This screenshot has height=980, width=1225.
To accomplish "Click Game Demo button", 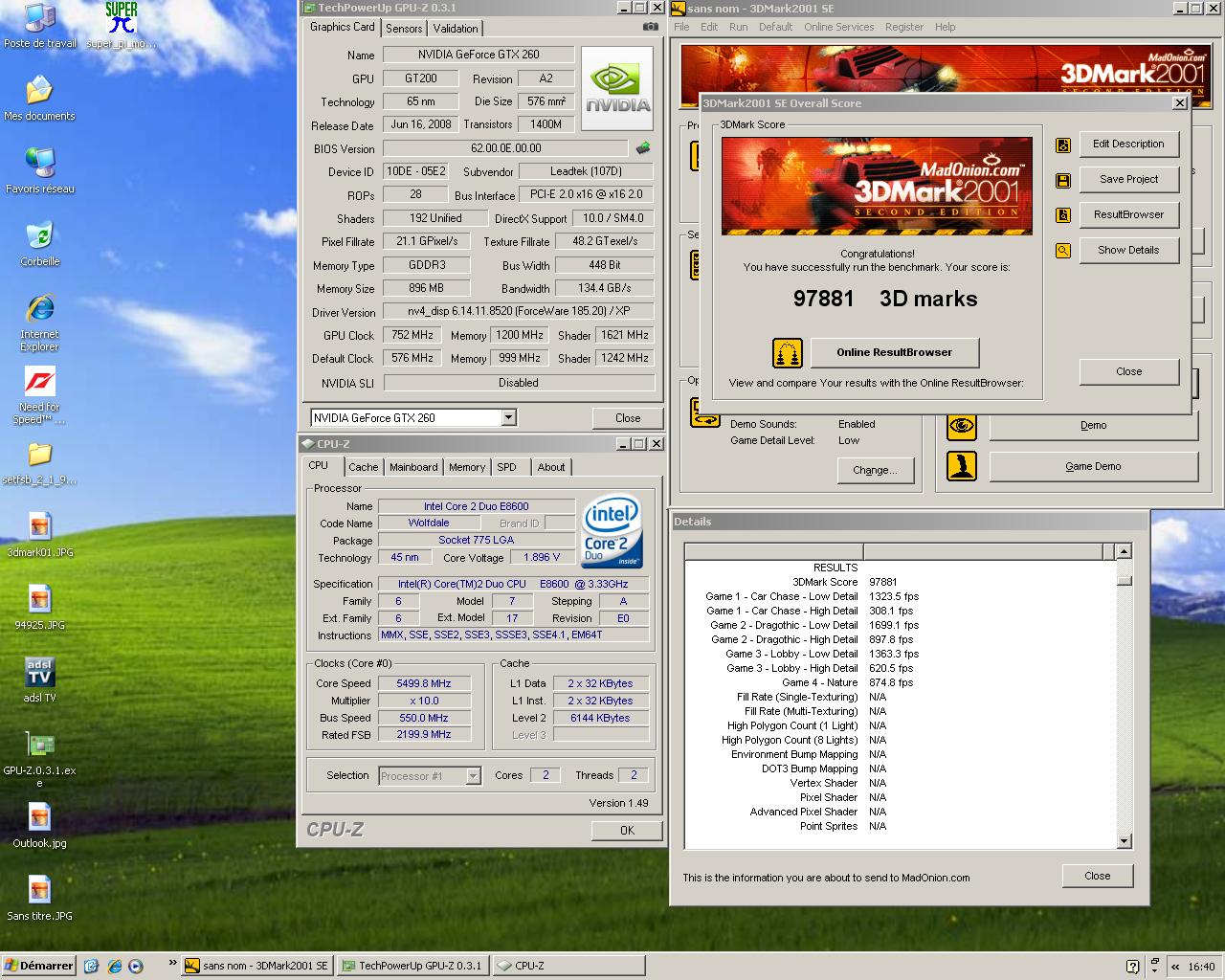I will (x=1093, y=466).
